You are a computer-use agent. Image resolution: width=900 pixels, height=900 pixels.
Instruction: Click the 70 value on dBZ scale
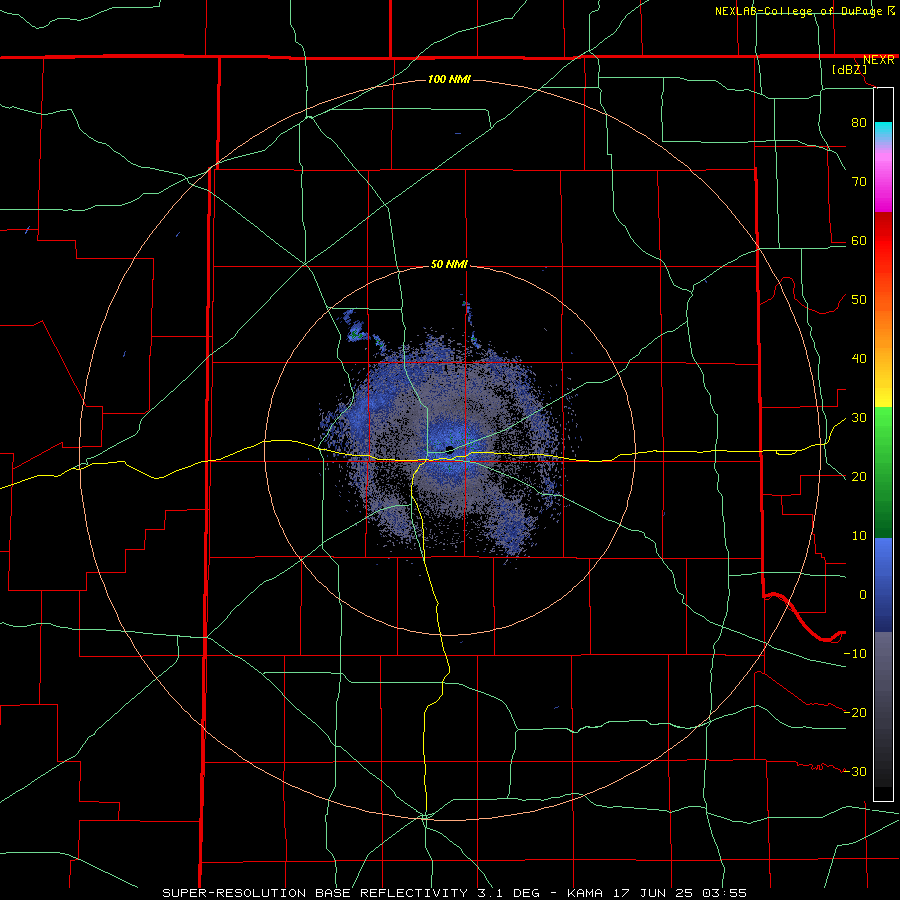click(x=859, y=181)
